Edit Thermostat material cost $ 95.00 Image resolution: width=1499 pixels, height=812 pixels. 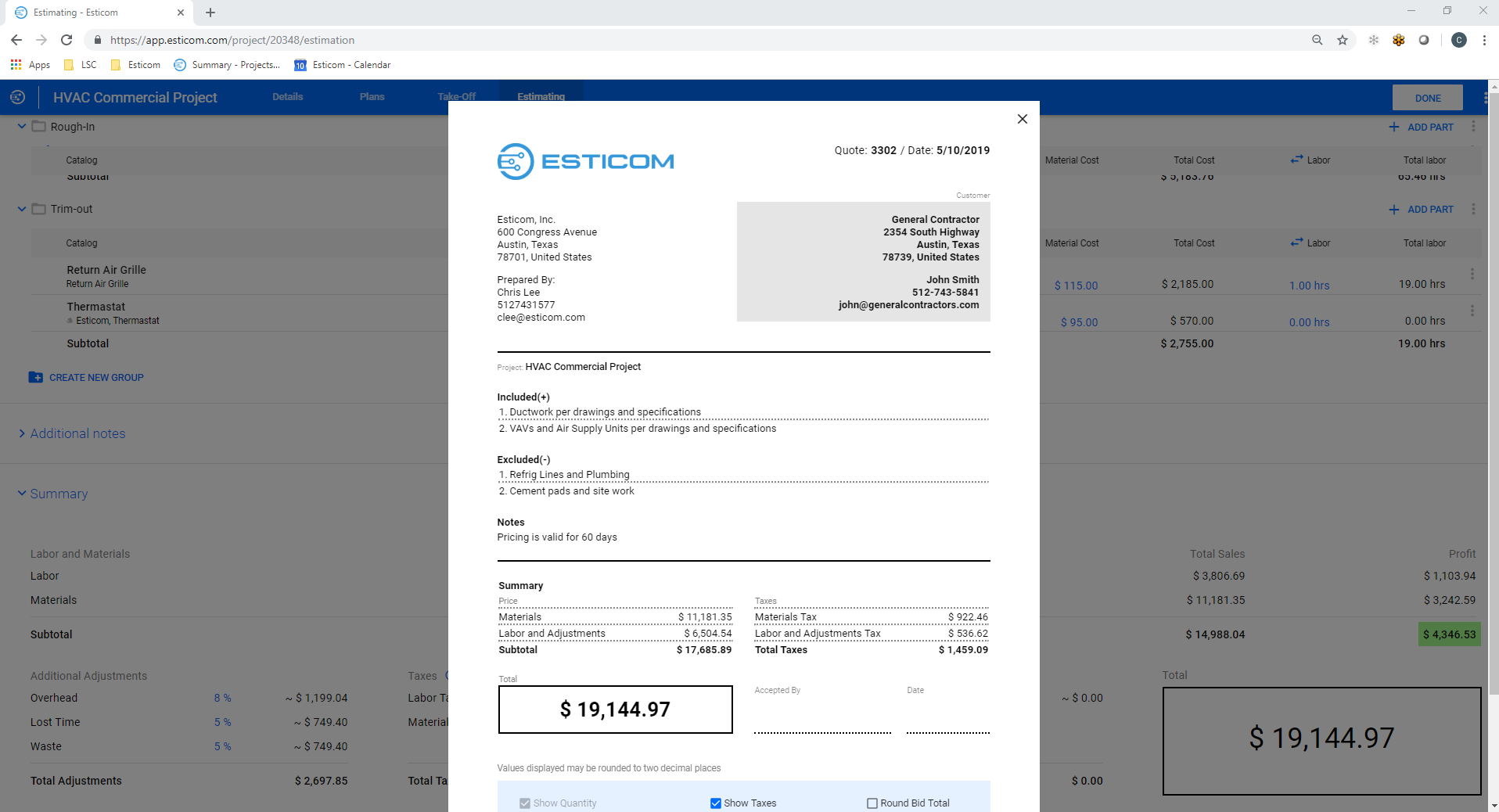click(1079, 322)
